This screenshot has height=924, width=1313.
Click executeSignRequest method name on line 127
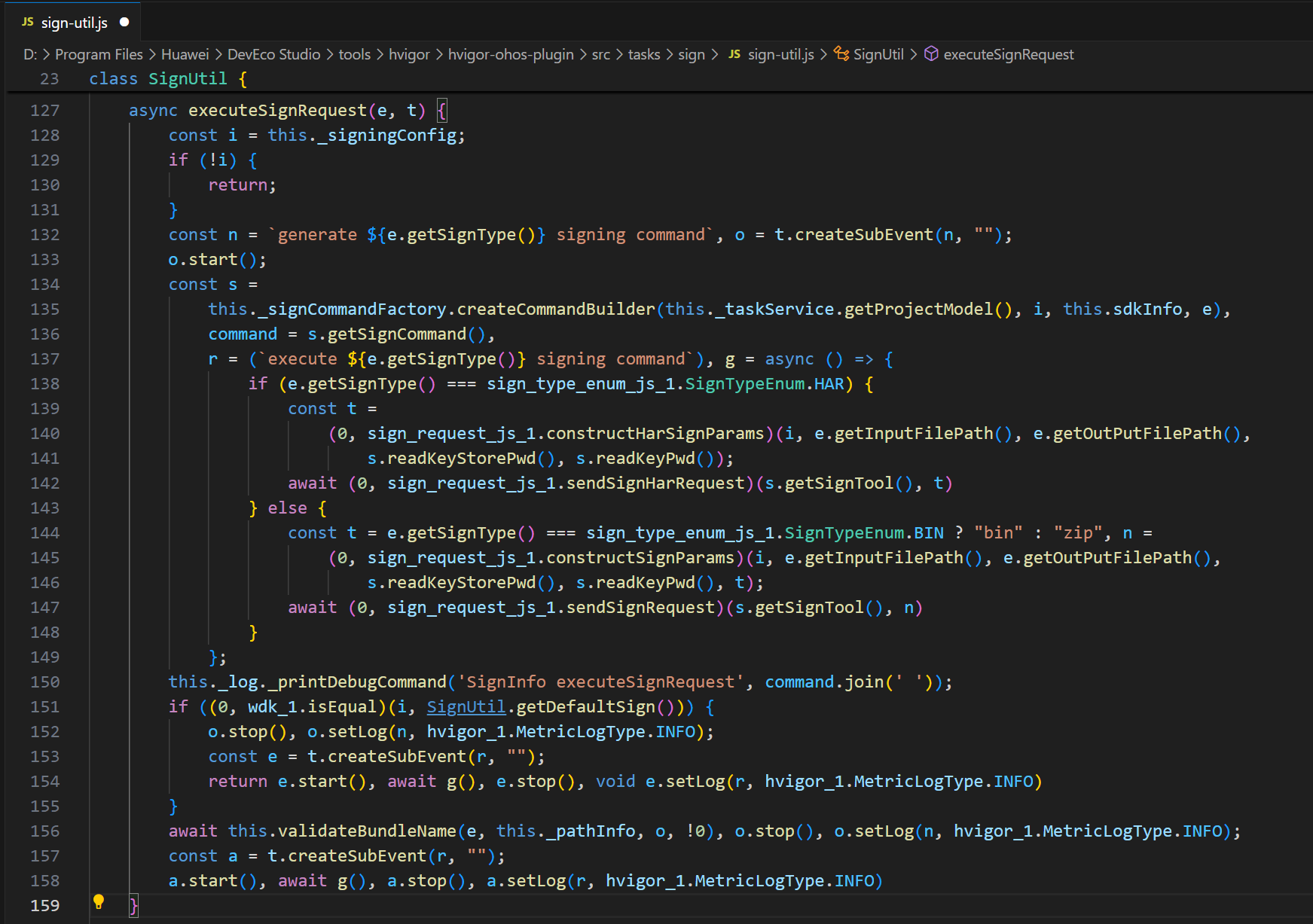point(277,110)
